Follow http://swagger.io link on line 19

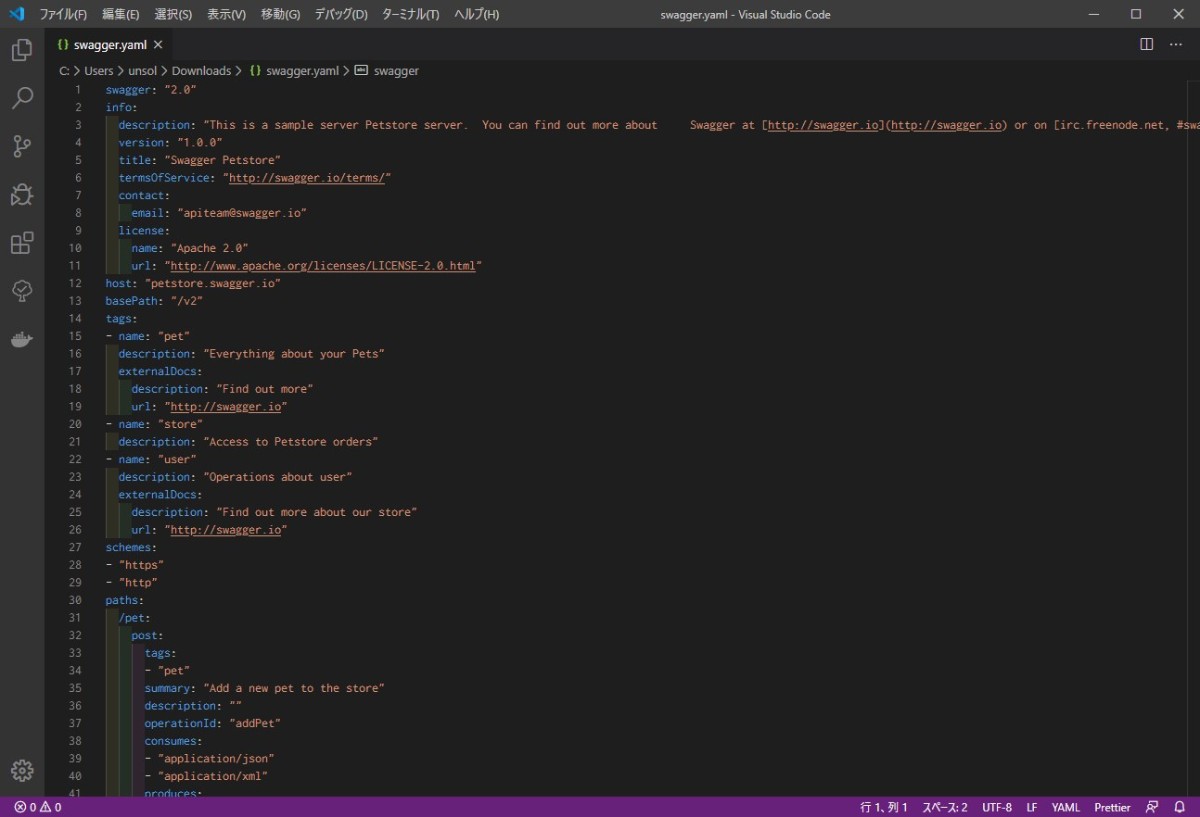225,407
